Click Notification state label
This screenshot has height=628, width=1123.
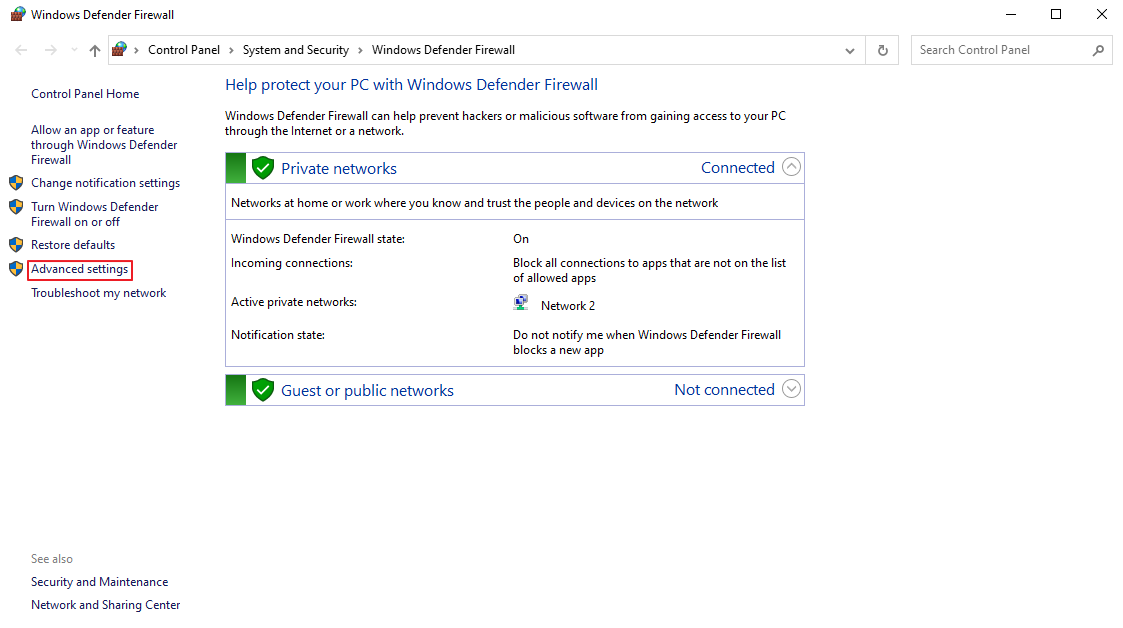point(278,335)
